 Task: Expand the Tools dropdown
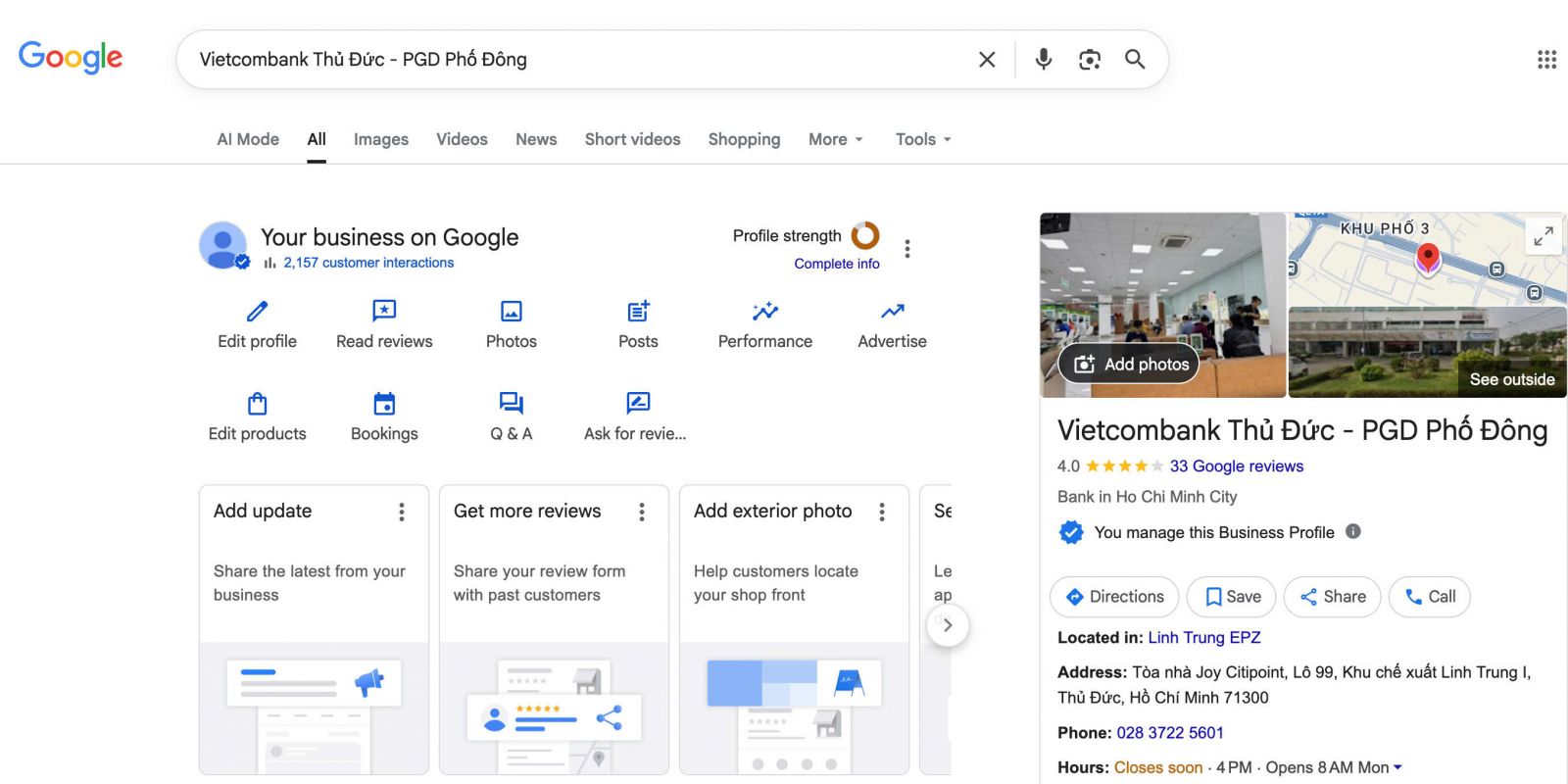[923, 139]
